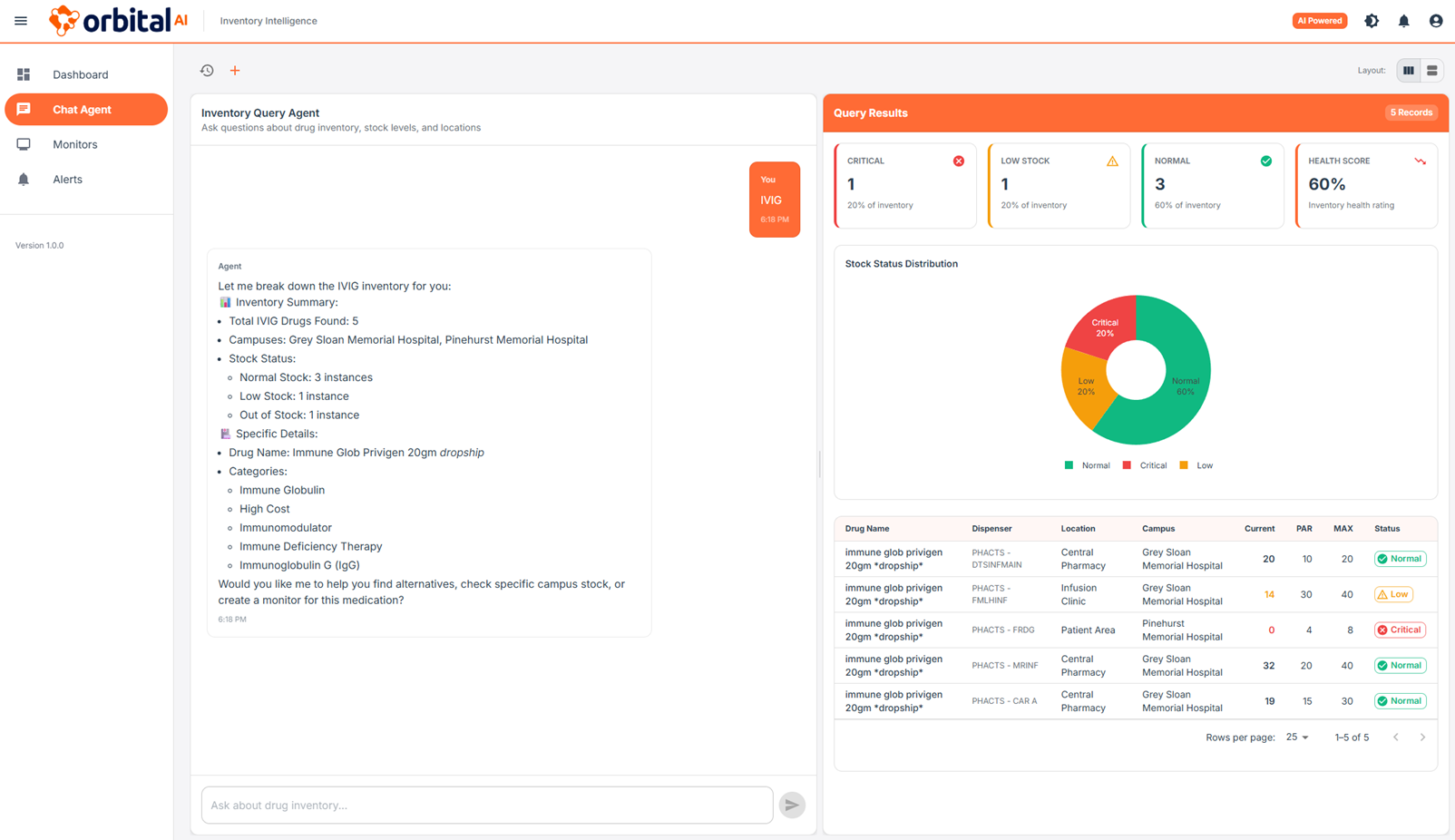Go to previous results page

(1396, 737)
